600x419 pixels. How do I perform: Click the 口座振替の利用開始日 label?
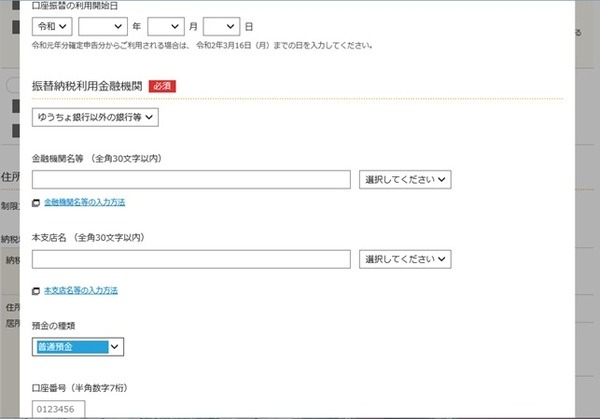75,6
